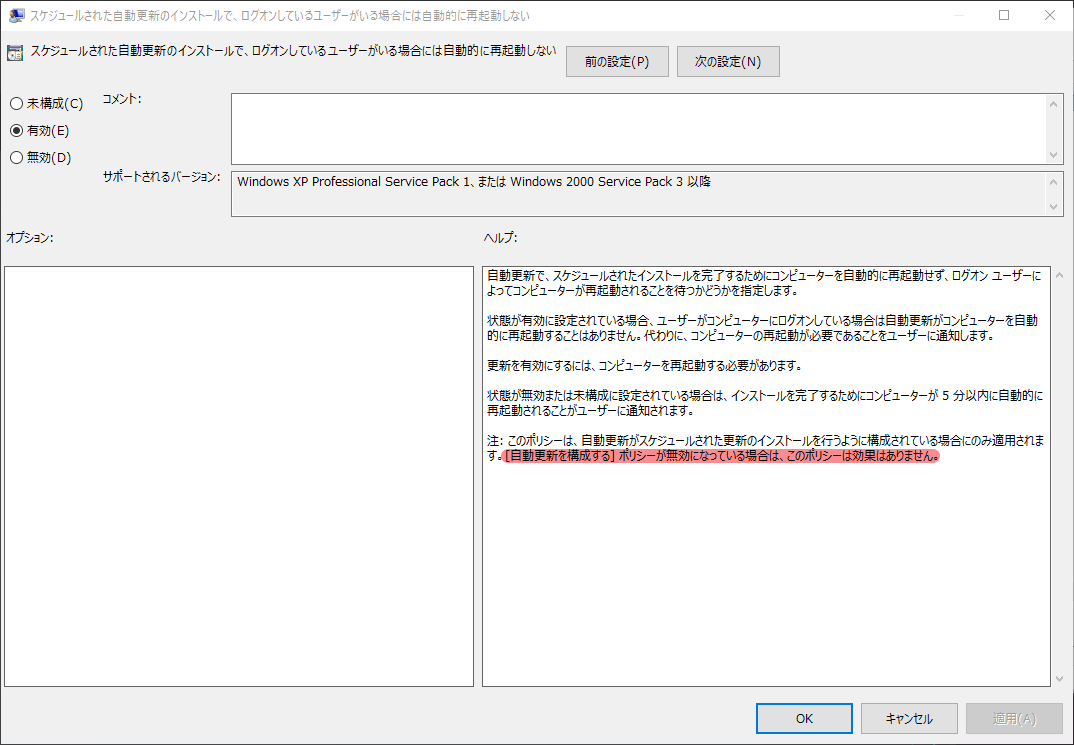Open the previous setting with 前の設定

[x=617, y=61]
